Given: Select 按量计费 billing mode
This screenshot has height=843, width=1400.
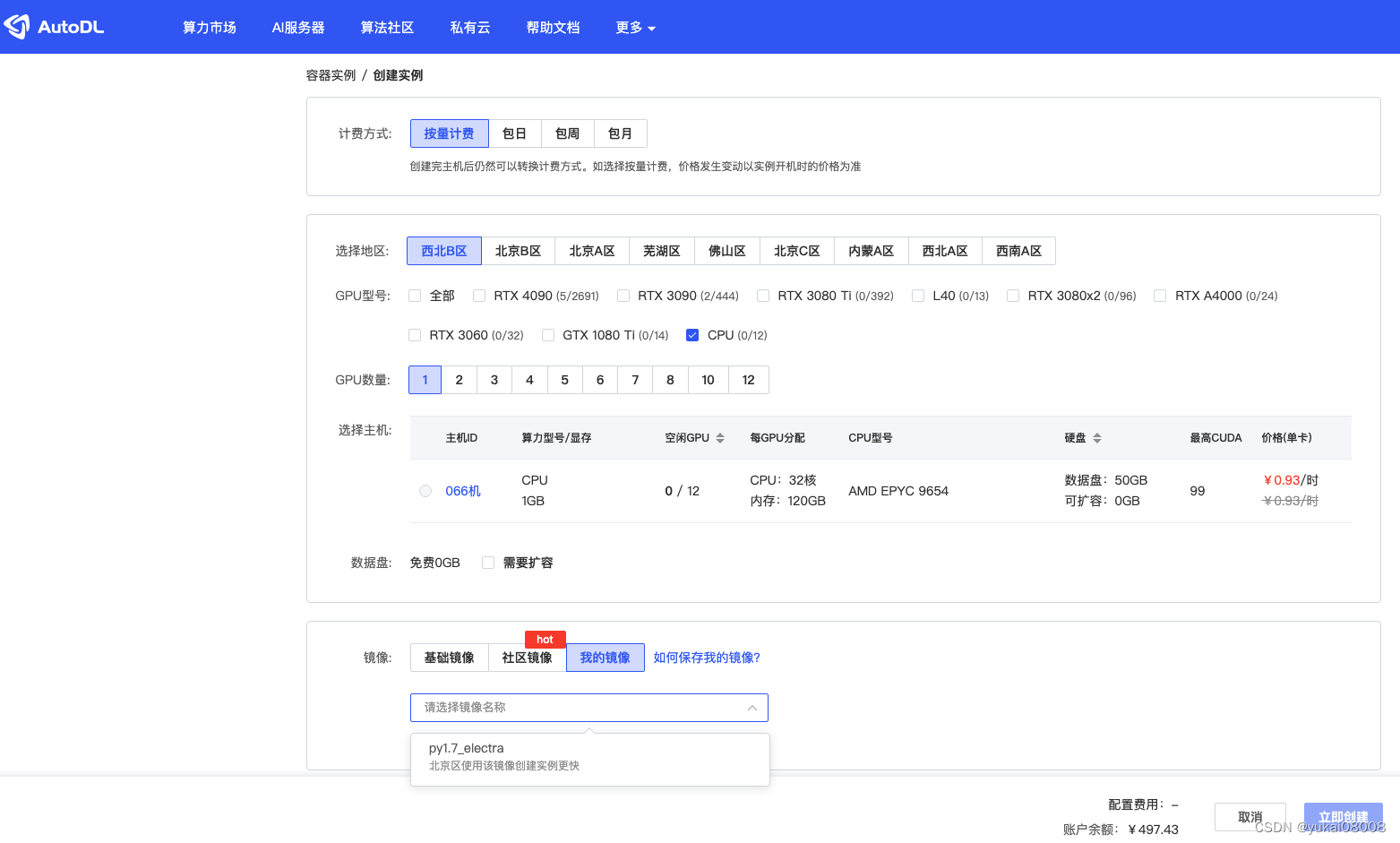Looking at the screenshot, I should tap(449, 133).
